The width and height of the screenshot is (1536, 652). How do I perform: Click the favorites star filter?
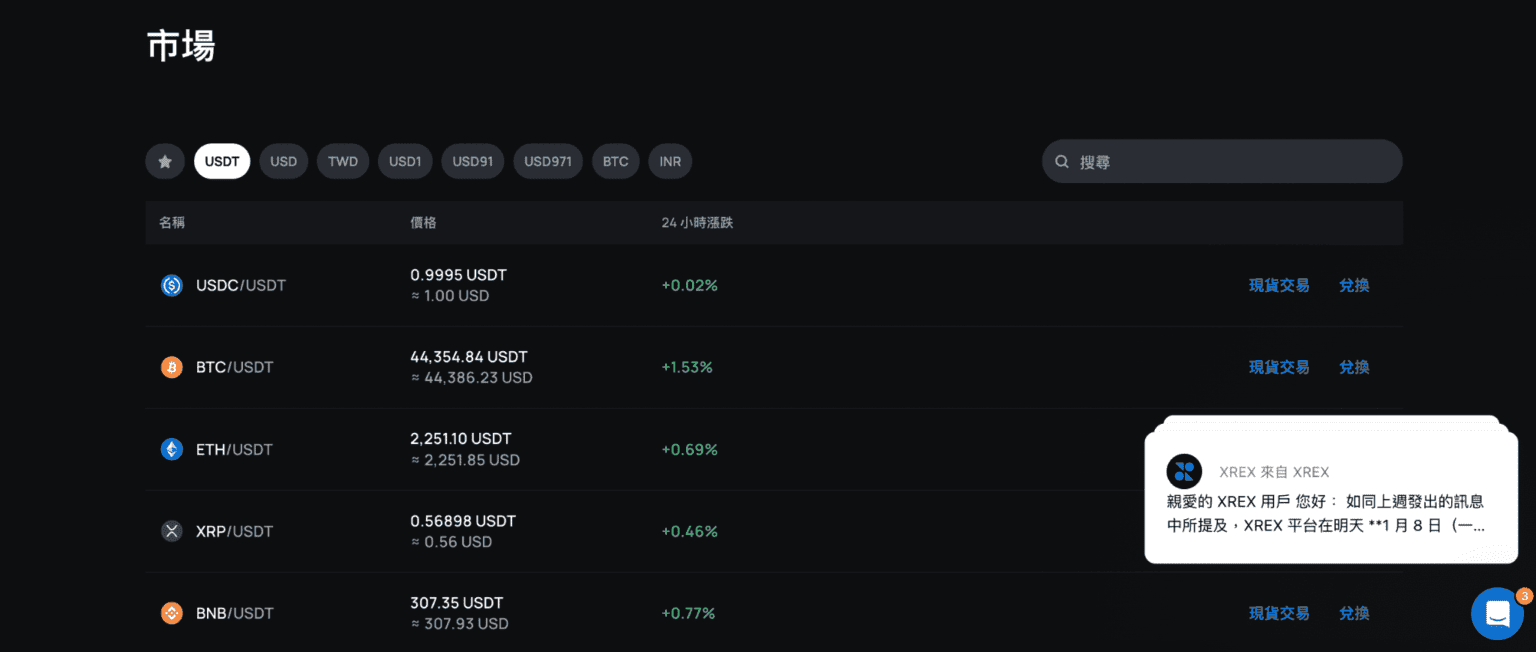tap(165, 161)
